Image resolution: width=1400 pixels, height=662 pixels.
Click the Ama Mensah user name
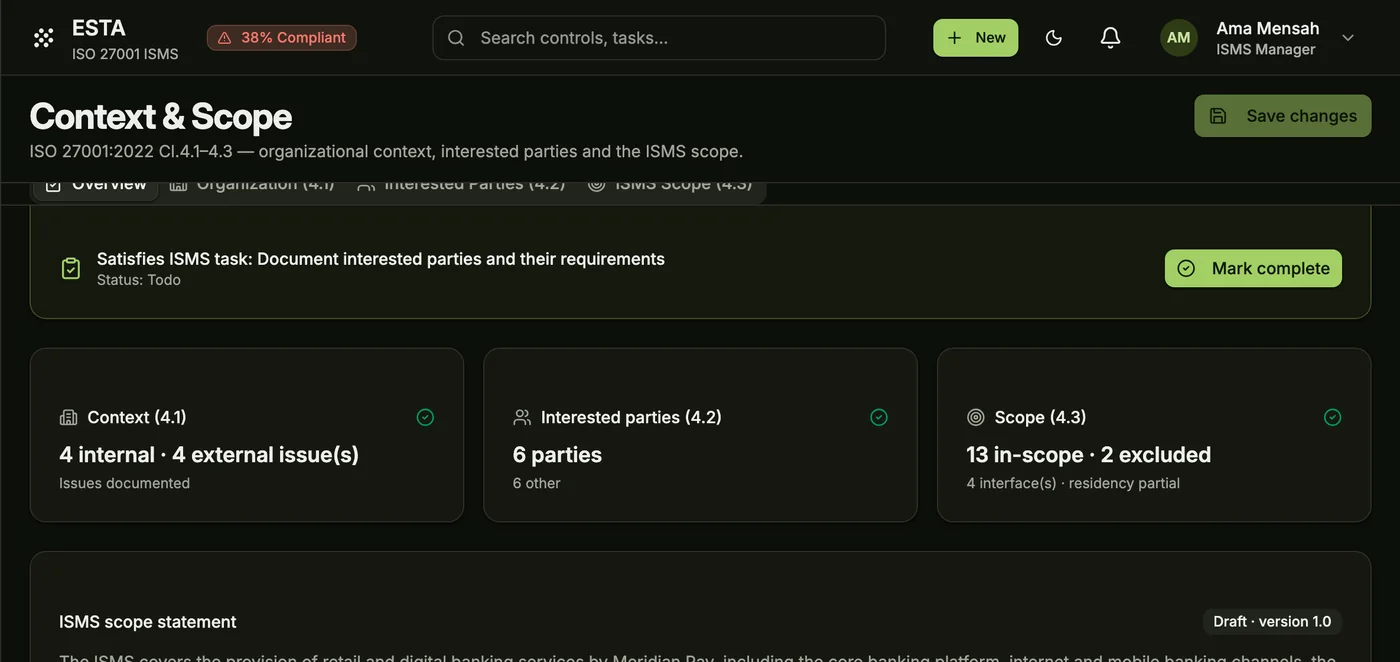1268,28
